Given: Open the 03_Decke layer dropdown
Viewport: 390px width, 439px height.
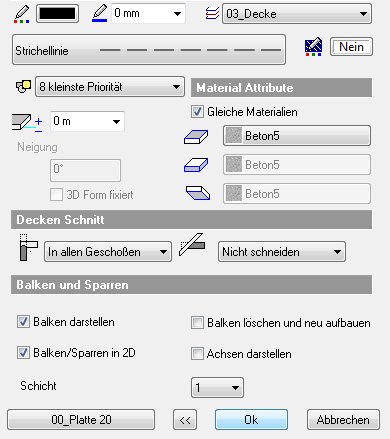Looking at the screenshot, I should pyautogui.click(x=297, y=14).
